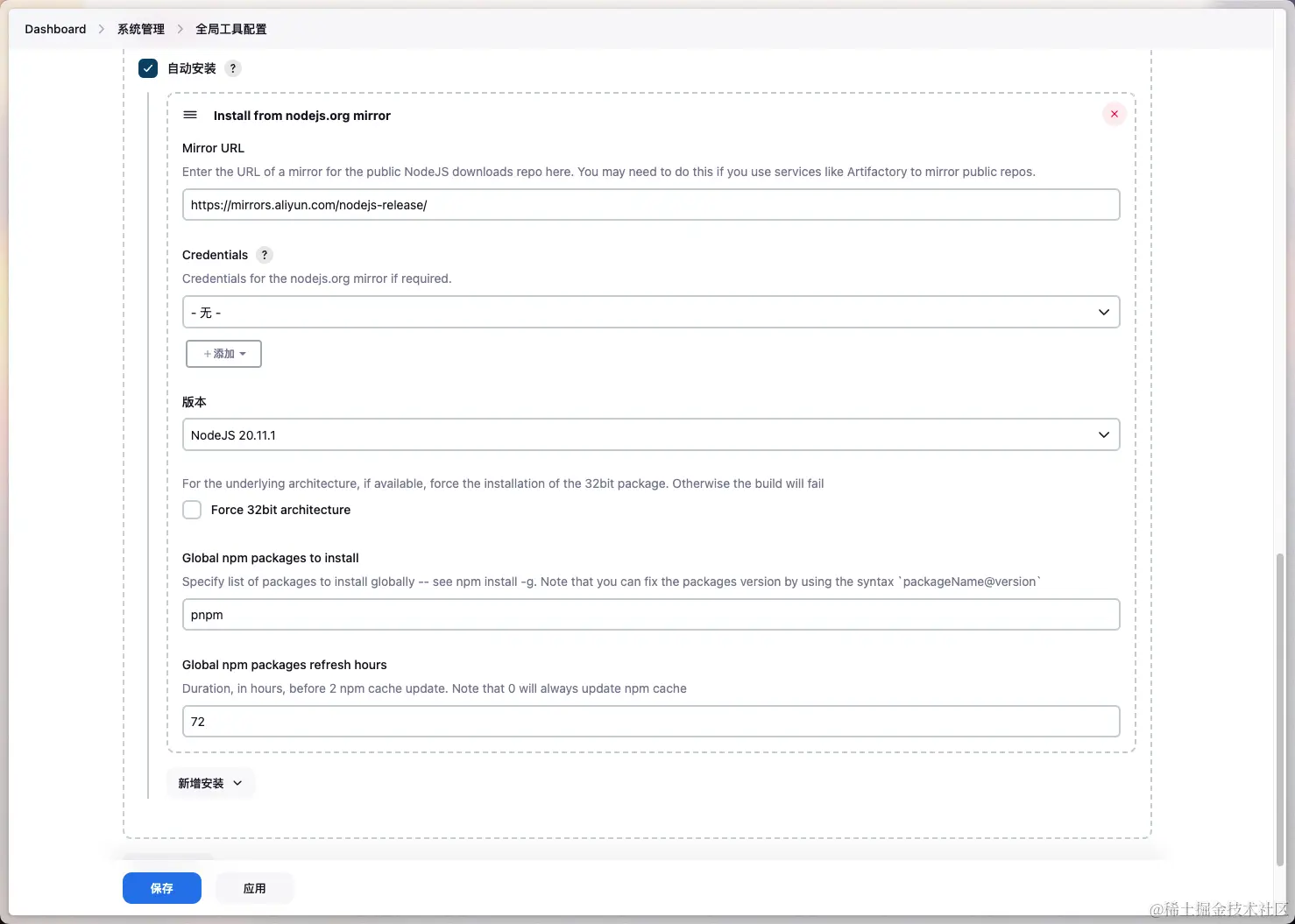Click the Mirror URL label
This screenshot has width=1295, height=924.
click(x=213, y=148)
